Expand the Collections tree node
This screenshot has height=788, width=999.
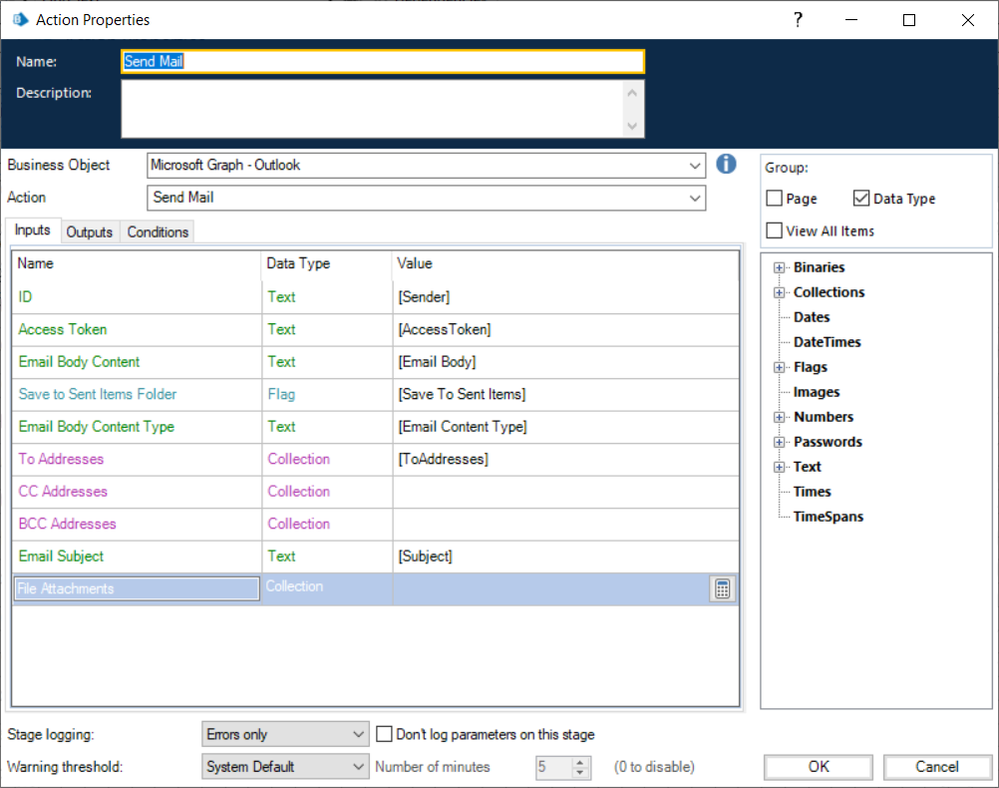point(780,292)
